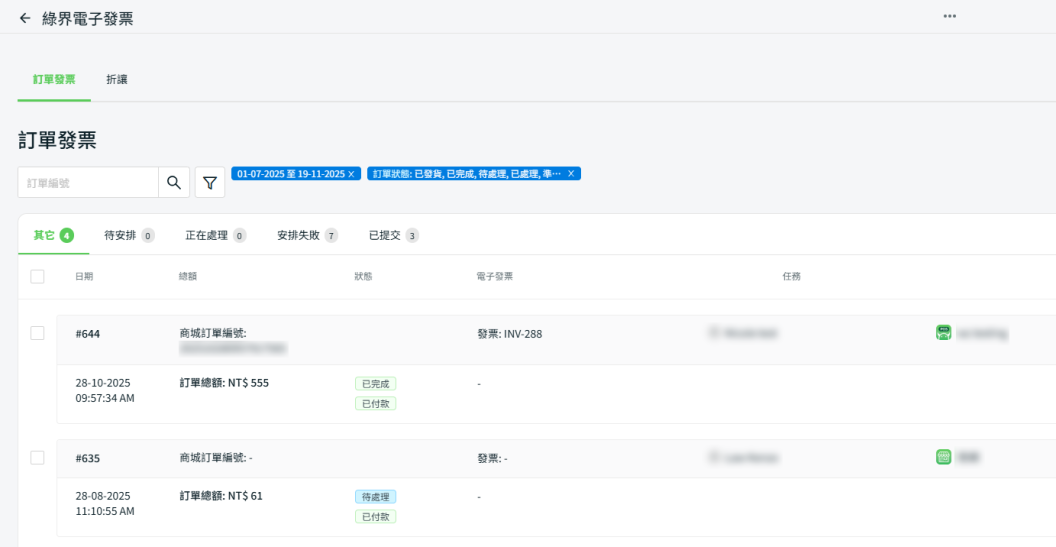Click the green store icon for order #635
This screenshot has height=547, width=1056.
click(943, 457)
